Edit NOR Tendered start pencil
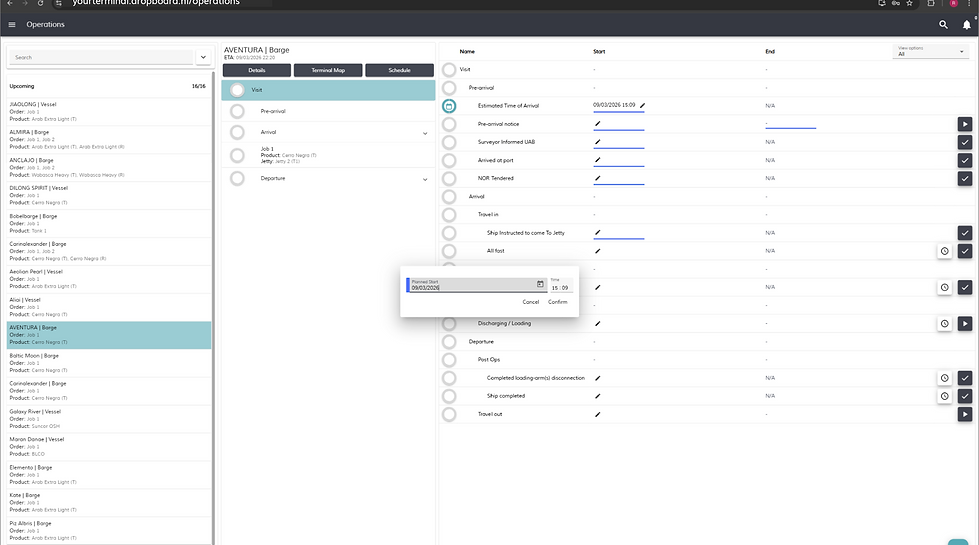This screenshot has width=979, height=545. pyautogui.click(x=598, y=178)
